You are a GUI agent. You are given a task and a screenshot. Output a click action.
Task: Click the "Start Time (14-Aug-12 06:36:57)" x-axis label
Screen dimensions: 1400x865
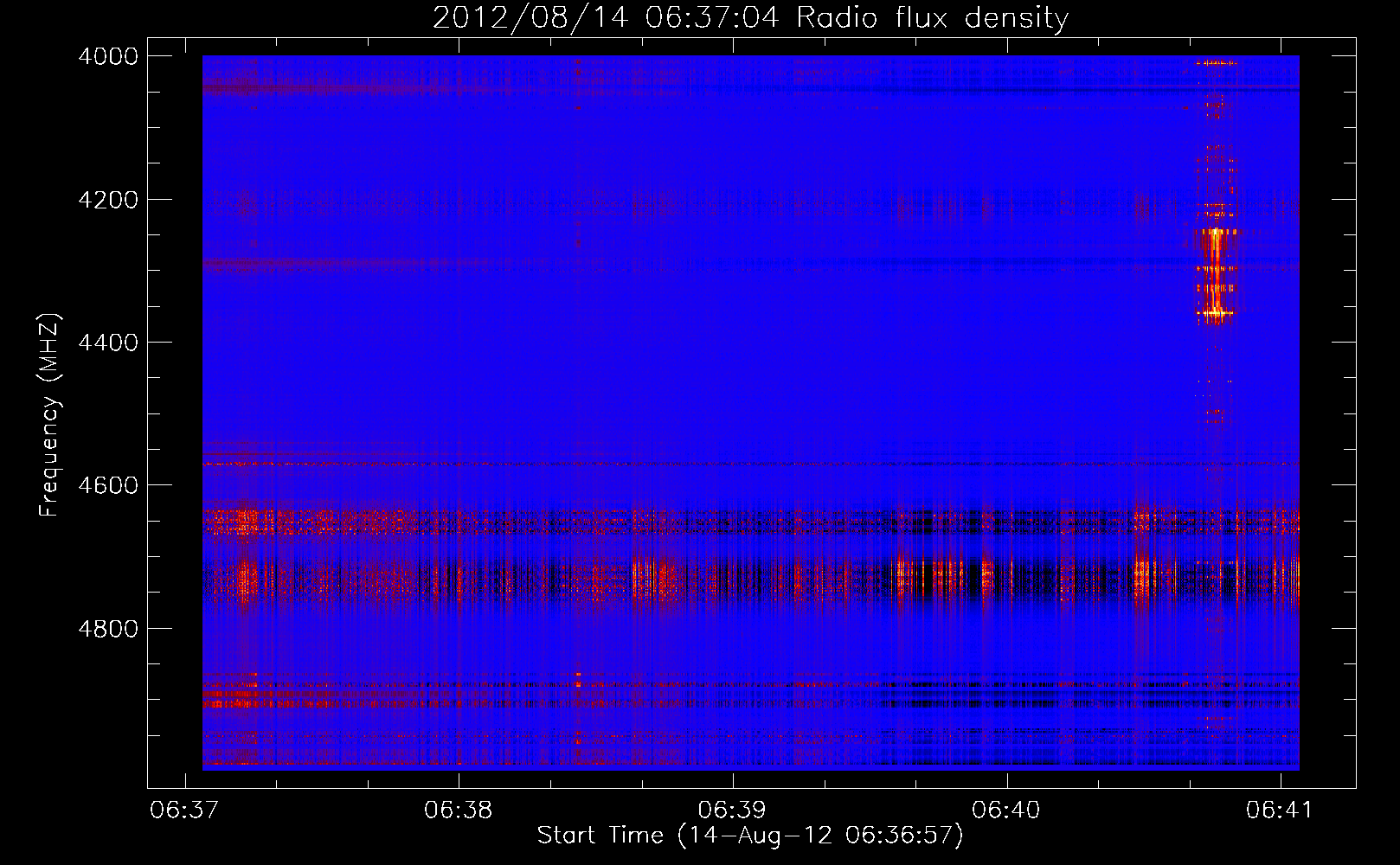[x=750, y=836]
